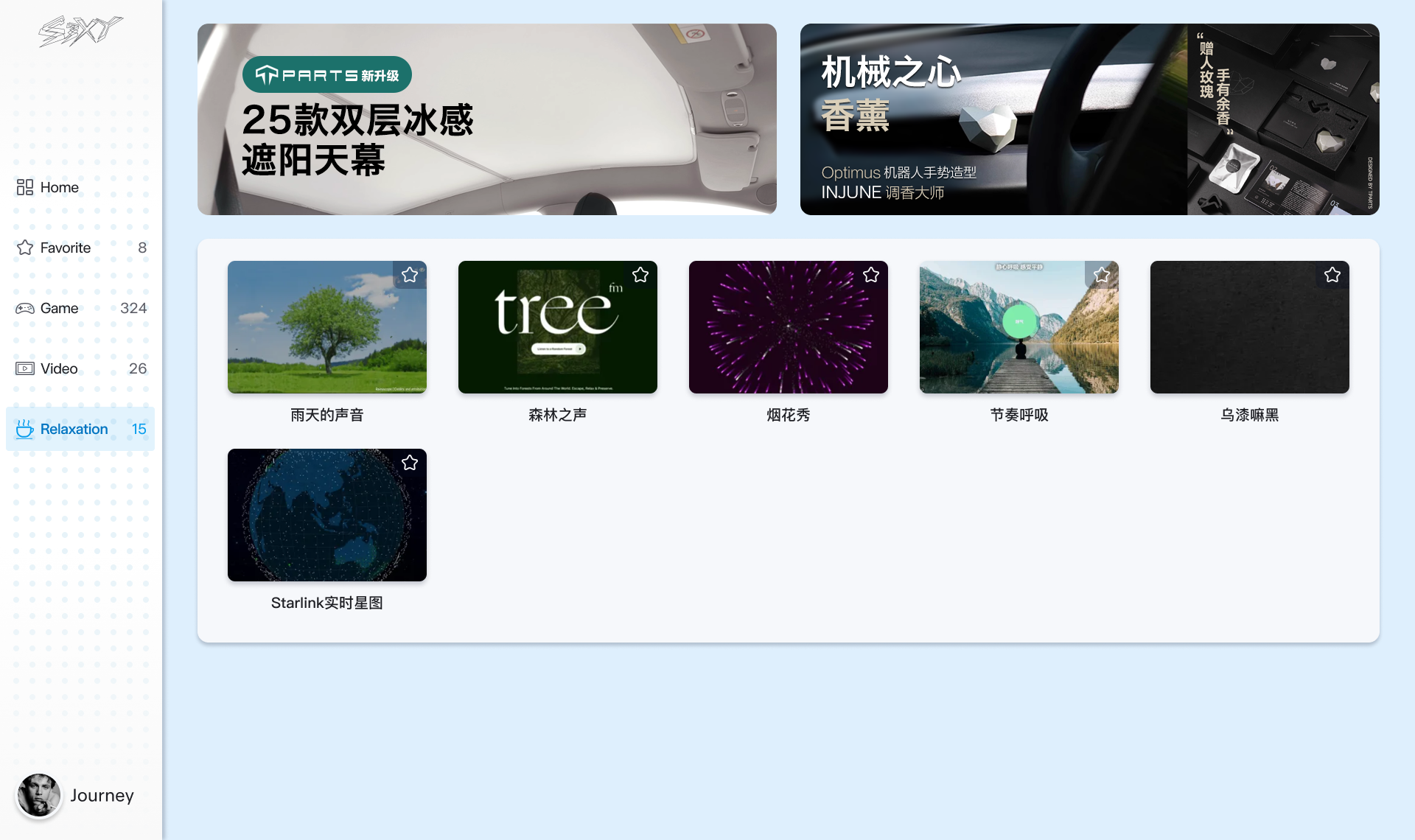Image resolution: width=1415 pixels, height=840 pixels.
Task: Click the Video count 26
Action: (x=138, y=368)
